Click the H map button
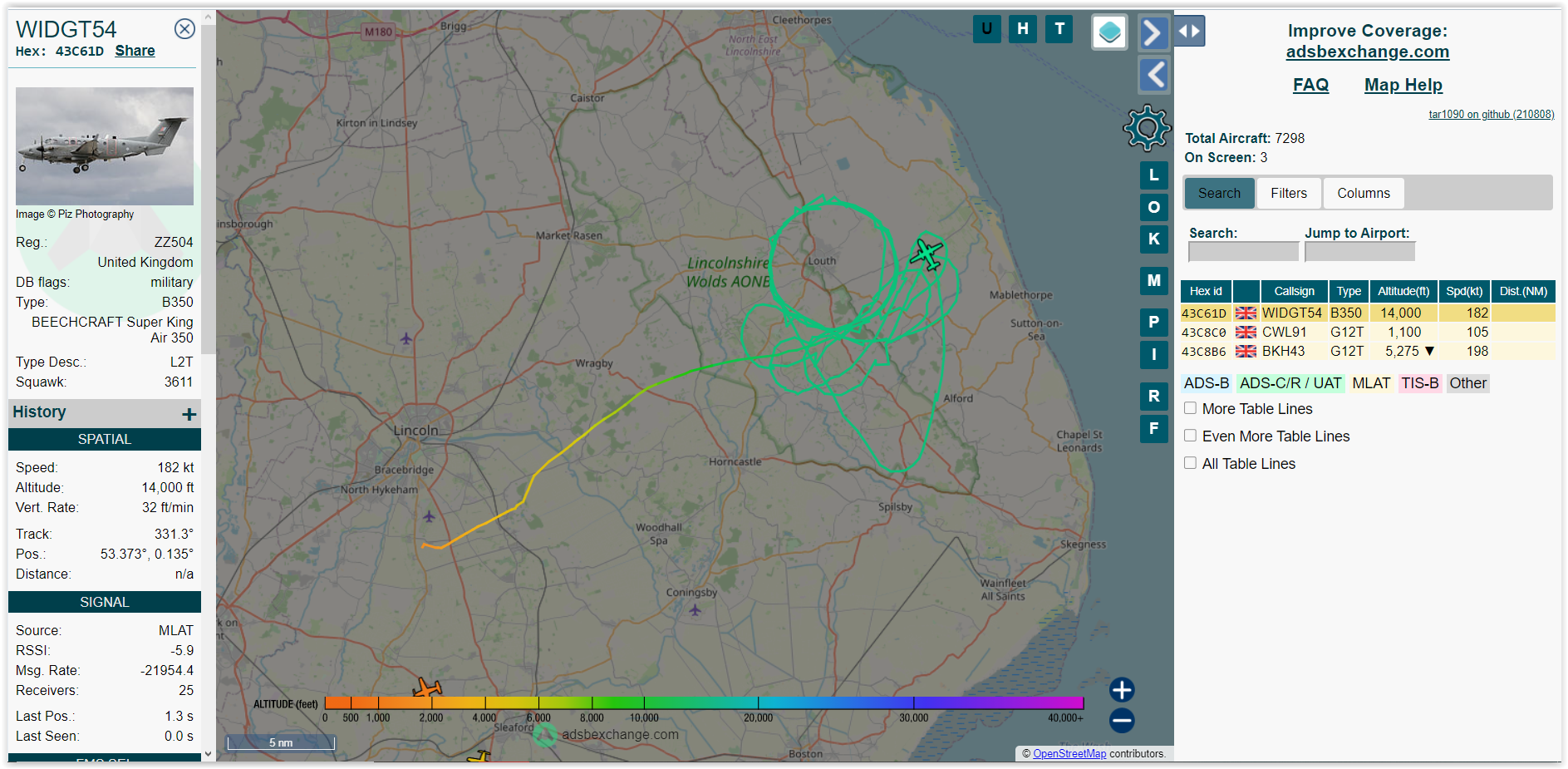The image size is (1568, 769). tap(1023, 29)
